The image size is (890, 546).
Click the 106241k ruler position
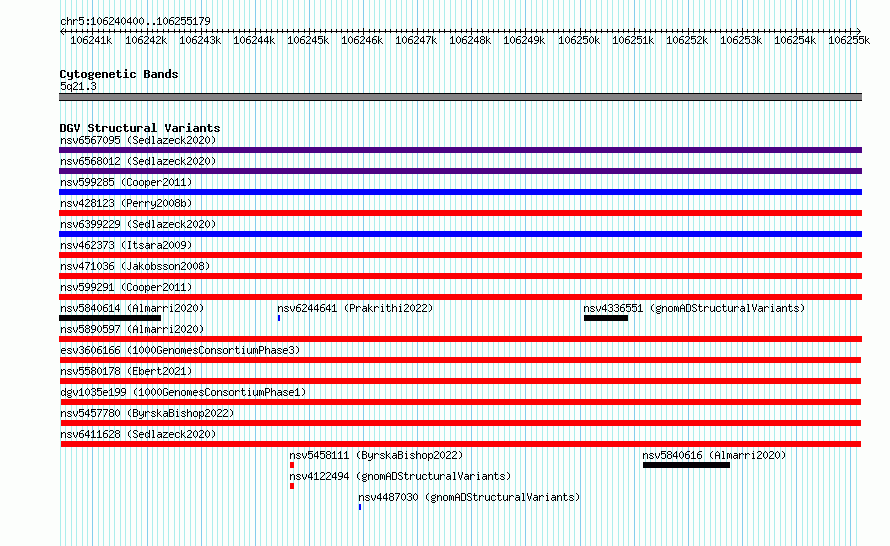pos(91,40)
